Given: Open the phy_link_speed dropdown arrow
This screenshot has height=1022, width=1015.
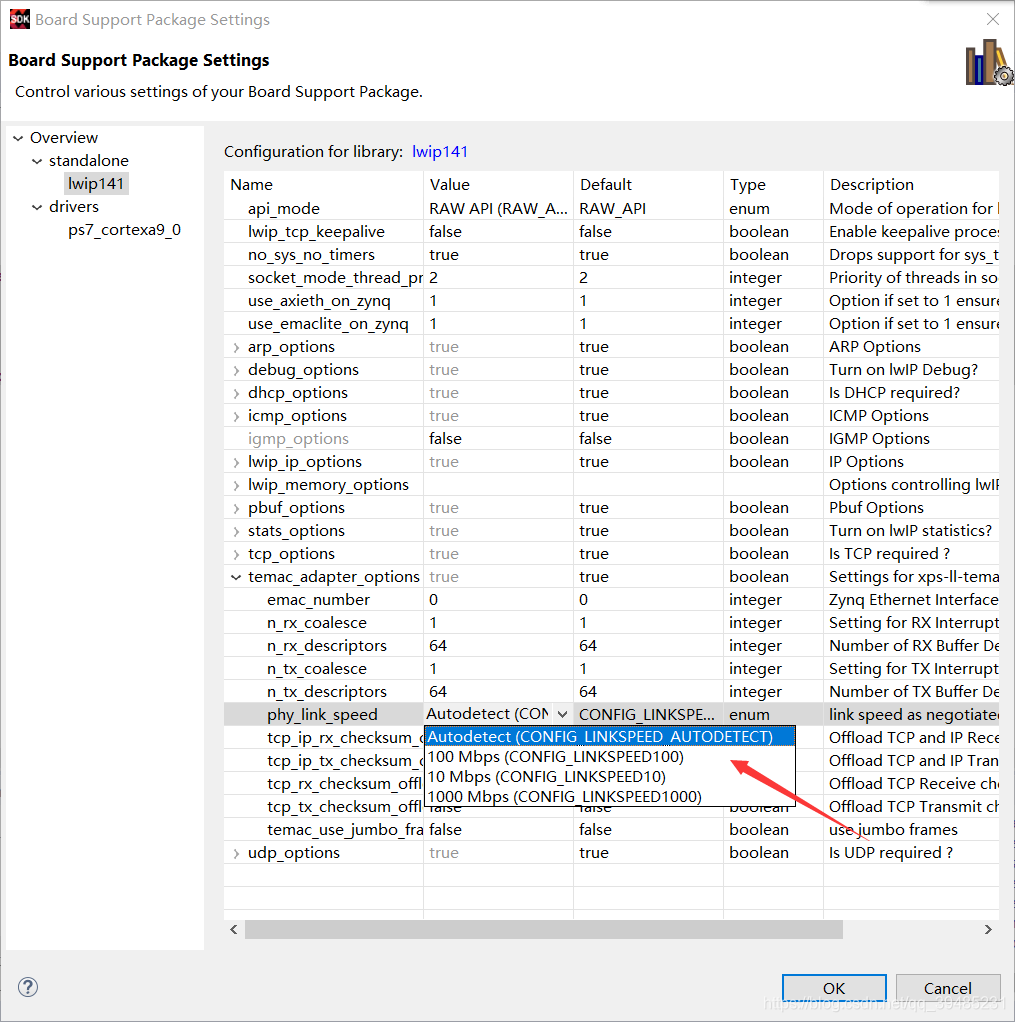Looking at the screenshot, I should tap(562, 714).
